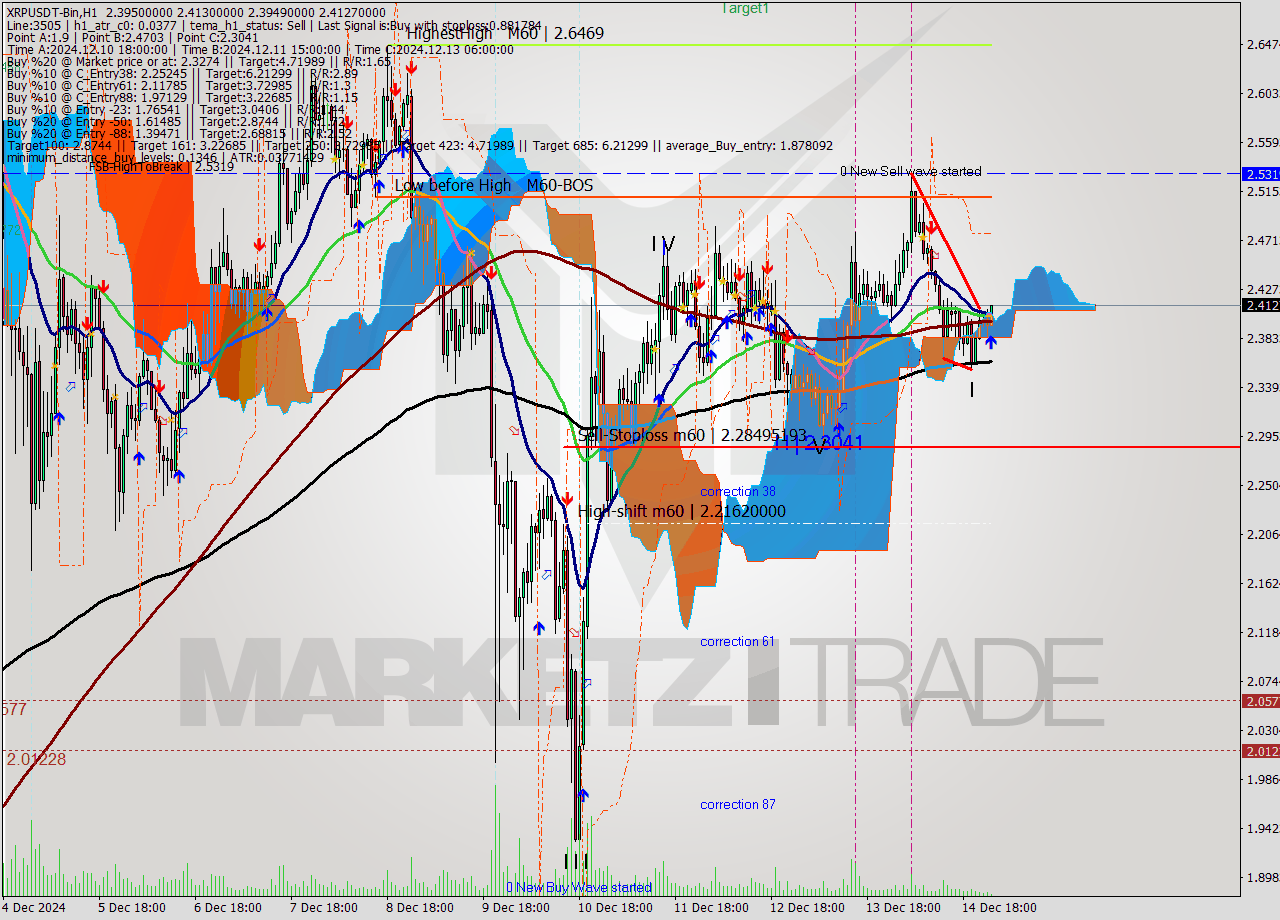This screenshot has width=1280, height=920.
Task: Click the '4 Dec 2024' date axis label
Action: click(33, 908)
